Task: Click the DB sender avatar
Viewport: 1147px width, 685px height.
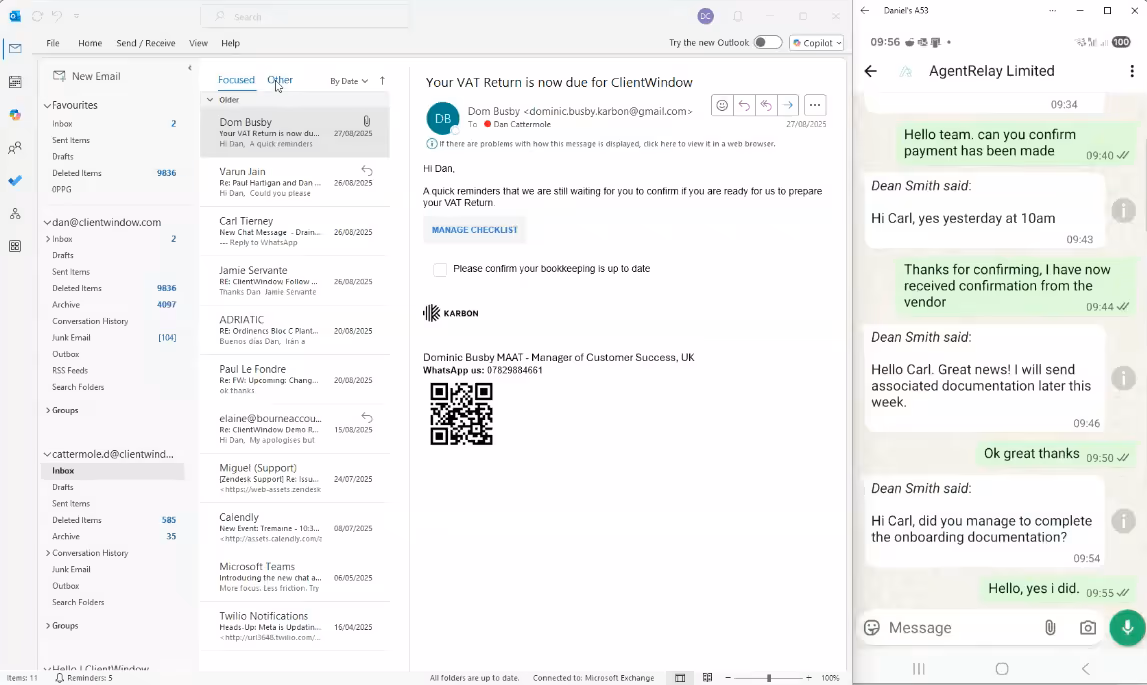Action: pos(443,119)
